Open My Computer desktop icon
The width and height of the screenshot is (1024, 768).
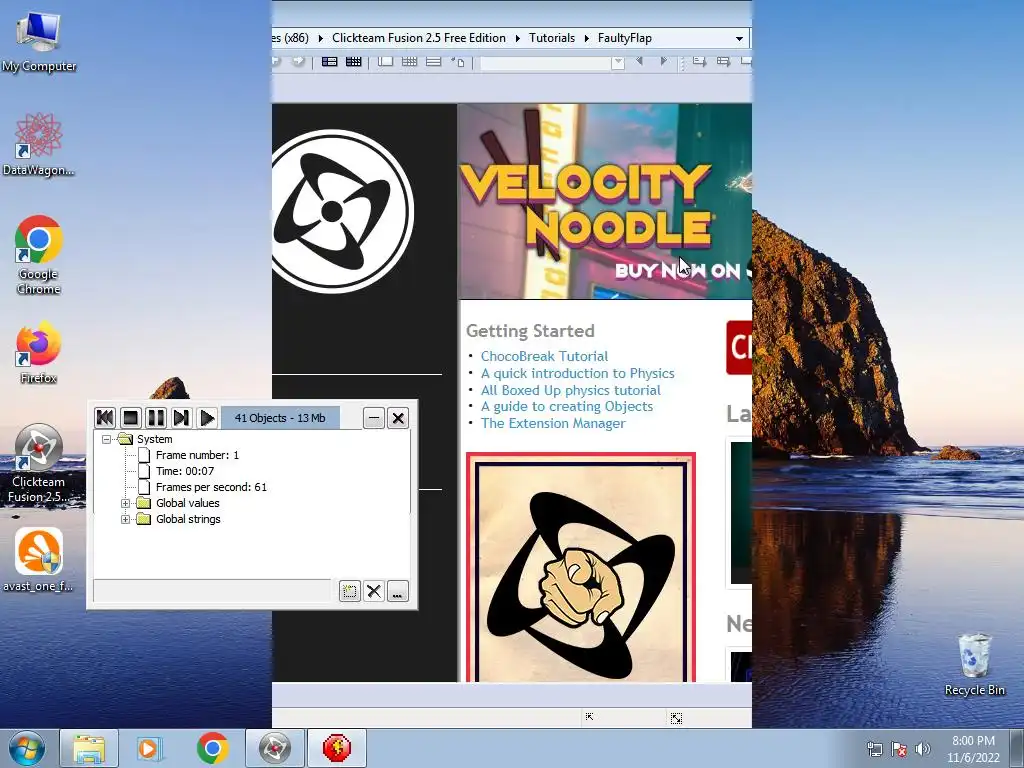pyautogui.click(x=39, y=40)
